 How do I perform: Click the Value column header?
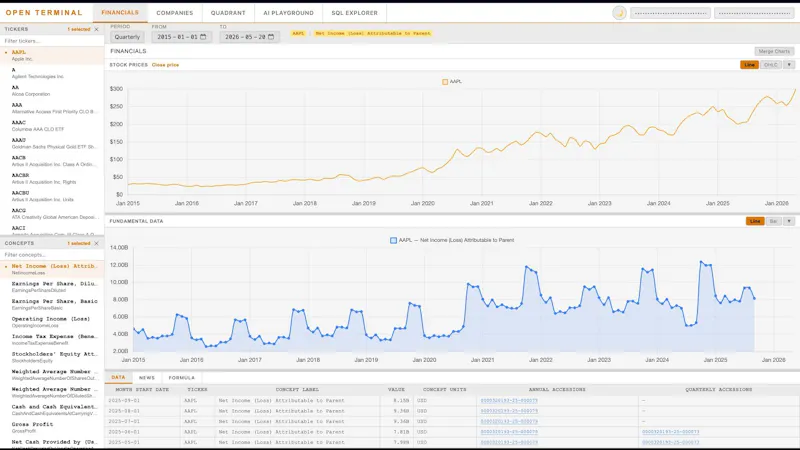point(396,389)
